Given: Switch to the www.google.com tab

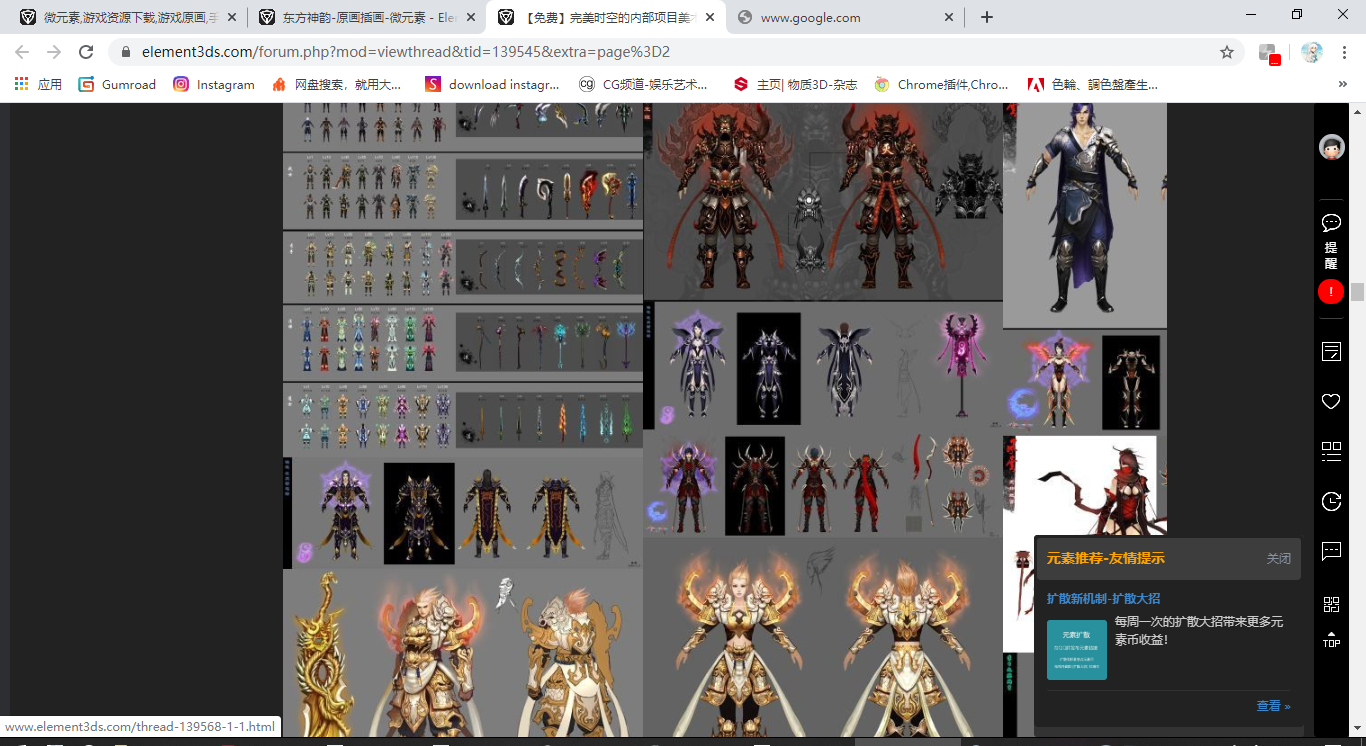Looking at the screenshot, I should click(x=844, y=17).
